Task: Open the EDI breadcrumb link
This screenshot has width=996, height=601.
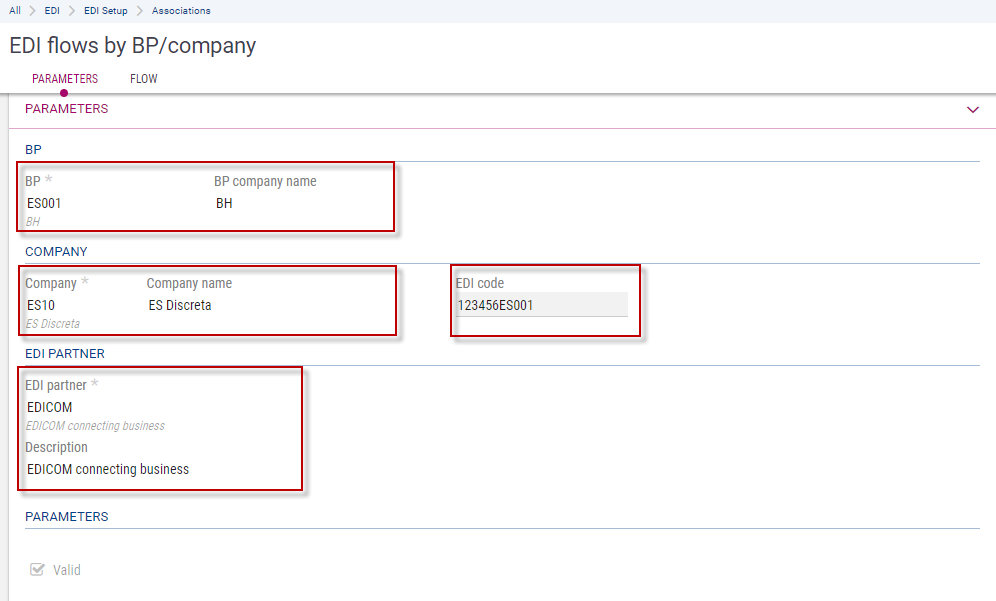Action: click(x=52, y=11)
